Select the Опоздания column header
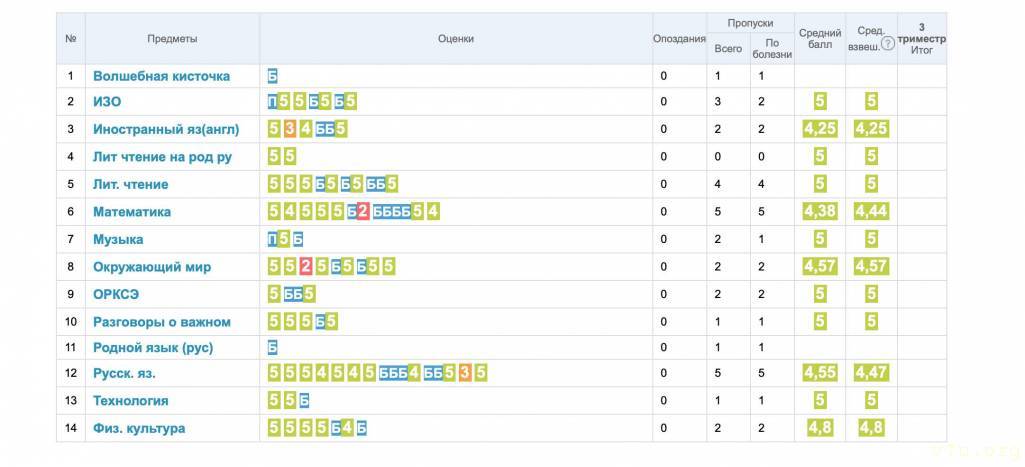The height and width of the screenshot is (467, 1025). pyautogui.click(x=679, y=39)
